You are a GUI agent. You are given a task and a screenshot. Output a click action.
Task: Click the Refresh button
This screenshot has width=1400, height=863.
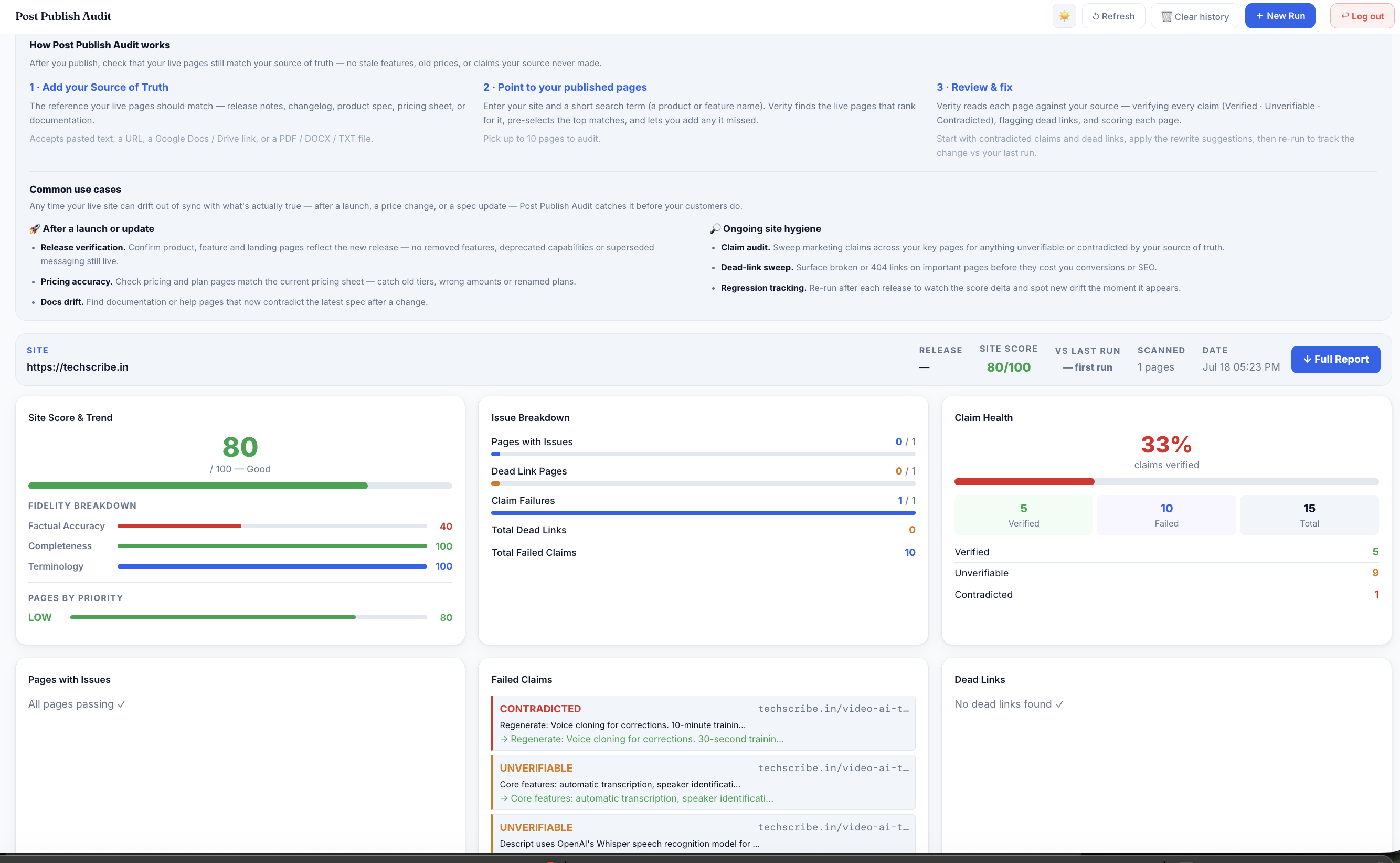[x=1113, y=16]
